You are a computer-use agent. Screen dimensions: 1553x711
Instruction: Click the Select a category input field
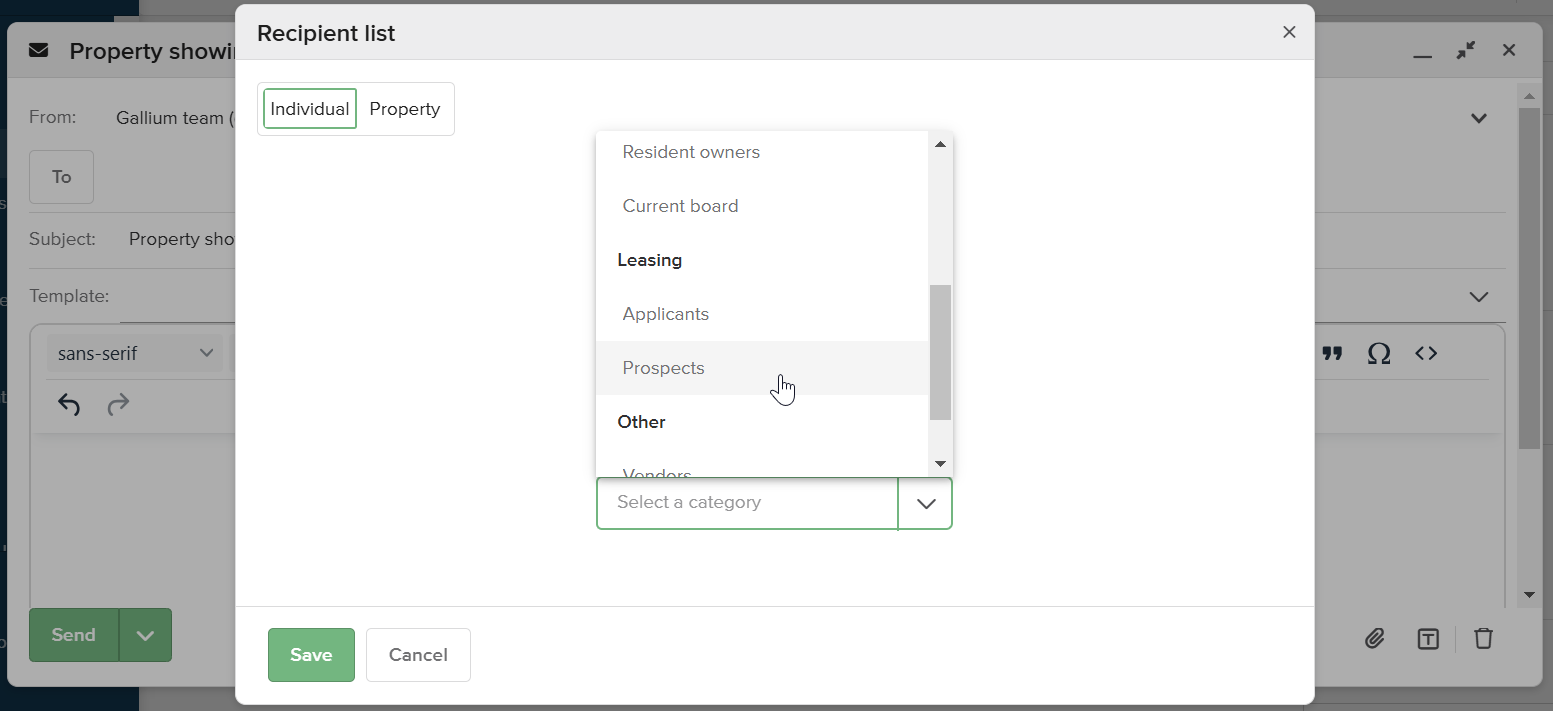747,503
